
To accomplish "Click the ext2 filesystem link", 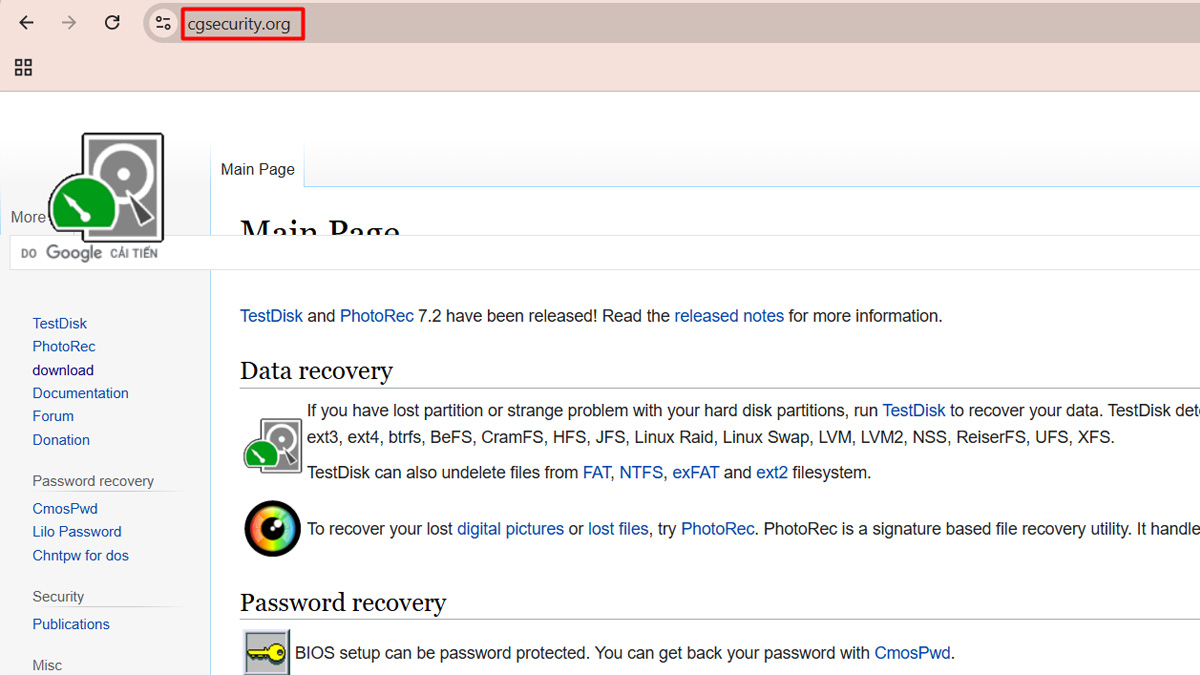I will [772, 473].
